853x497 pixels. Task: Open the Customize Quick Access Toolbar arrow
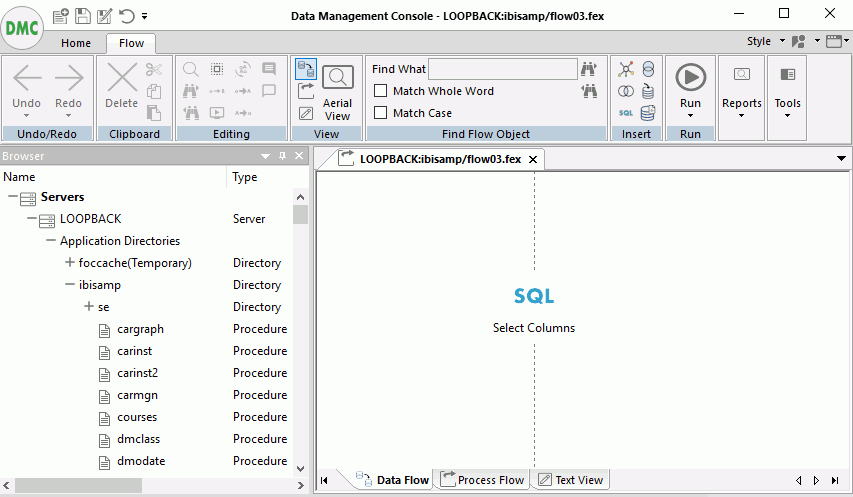point(144,16)
